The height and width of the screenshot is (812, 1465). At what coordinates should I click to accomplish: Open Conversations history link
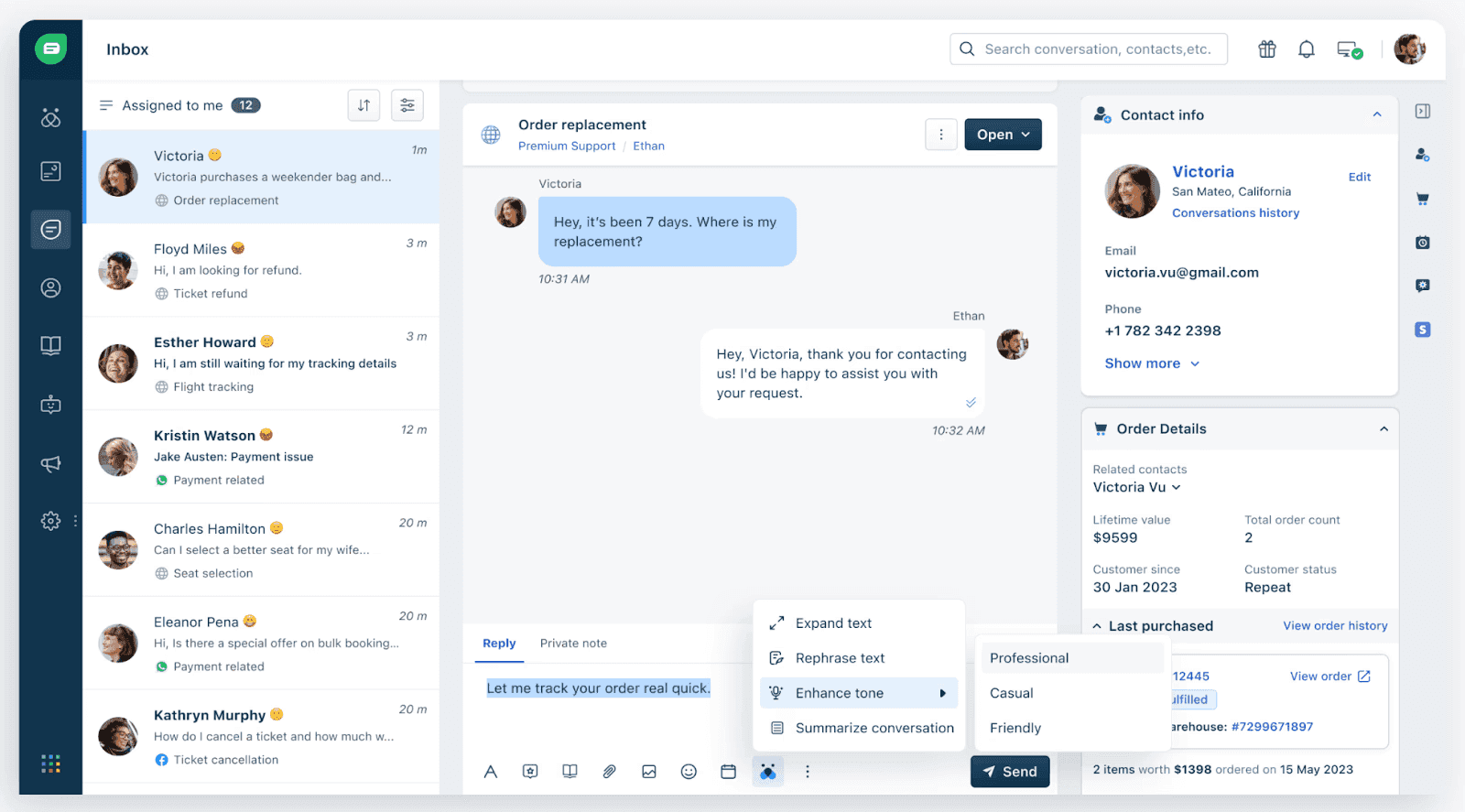point(1235,212)
